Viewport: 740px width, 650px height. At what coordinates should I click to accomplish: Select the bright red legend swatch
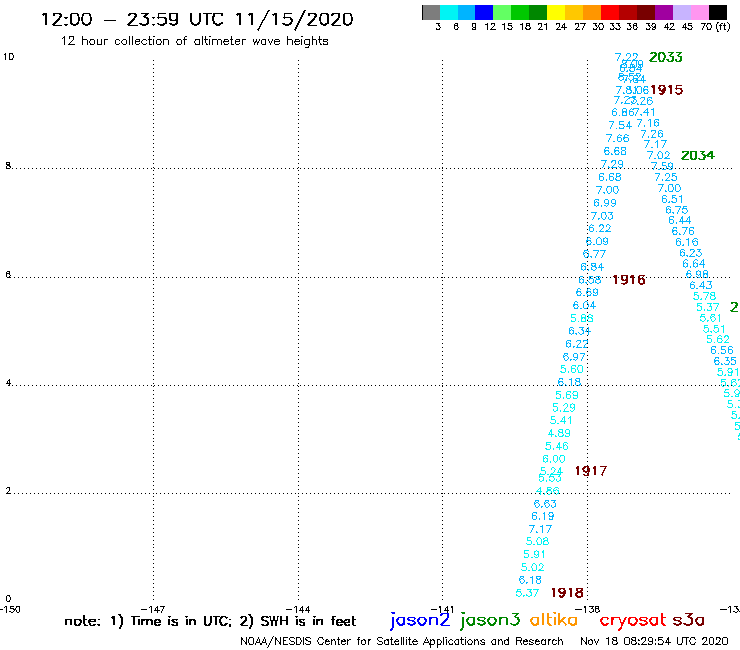(x=610, y=12)
